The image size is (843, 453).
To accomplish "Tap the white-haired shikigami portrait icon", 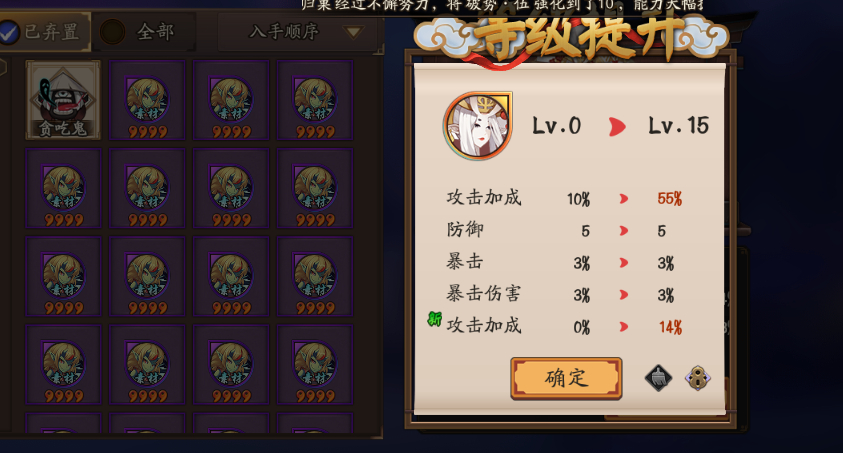I will (477, 126).
